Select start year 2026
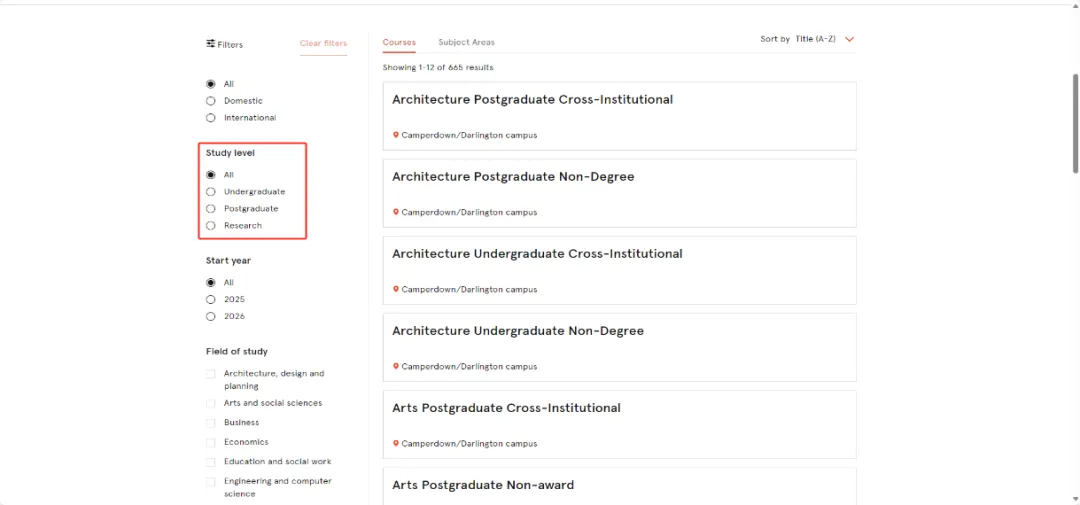Image resolution: width=1080 pixels, height=505 pixels. pyautogui.click(x=211, y=316)
